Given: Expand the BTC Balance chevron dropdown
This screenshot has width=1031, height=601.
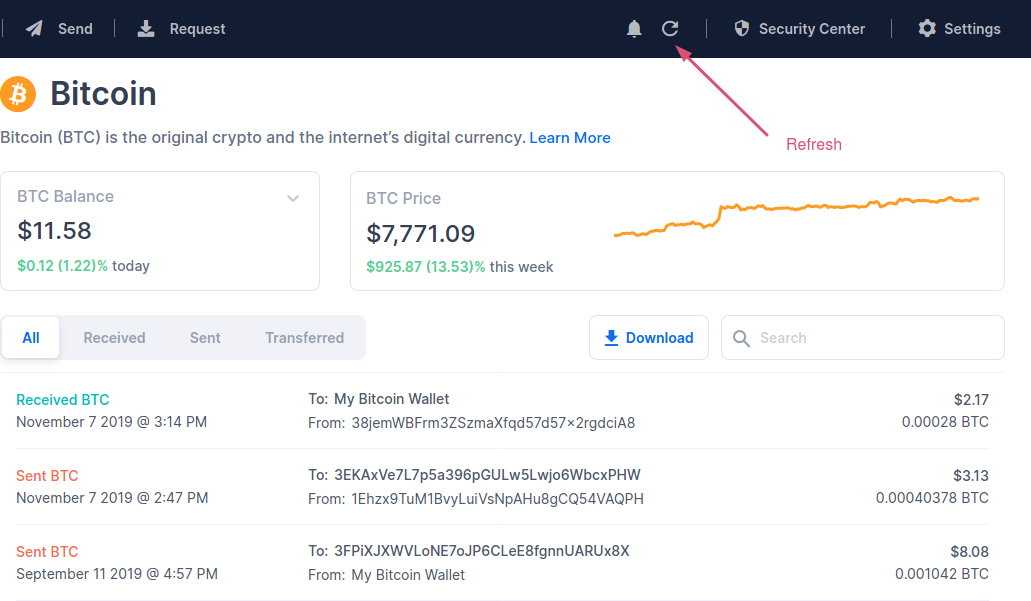Looking at the screenshot, I should (293, 198).
